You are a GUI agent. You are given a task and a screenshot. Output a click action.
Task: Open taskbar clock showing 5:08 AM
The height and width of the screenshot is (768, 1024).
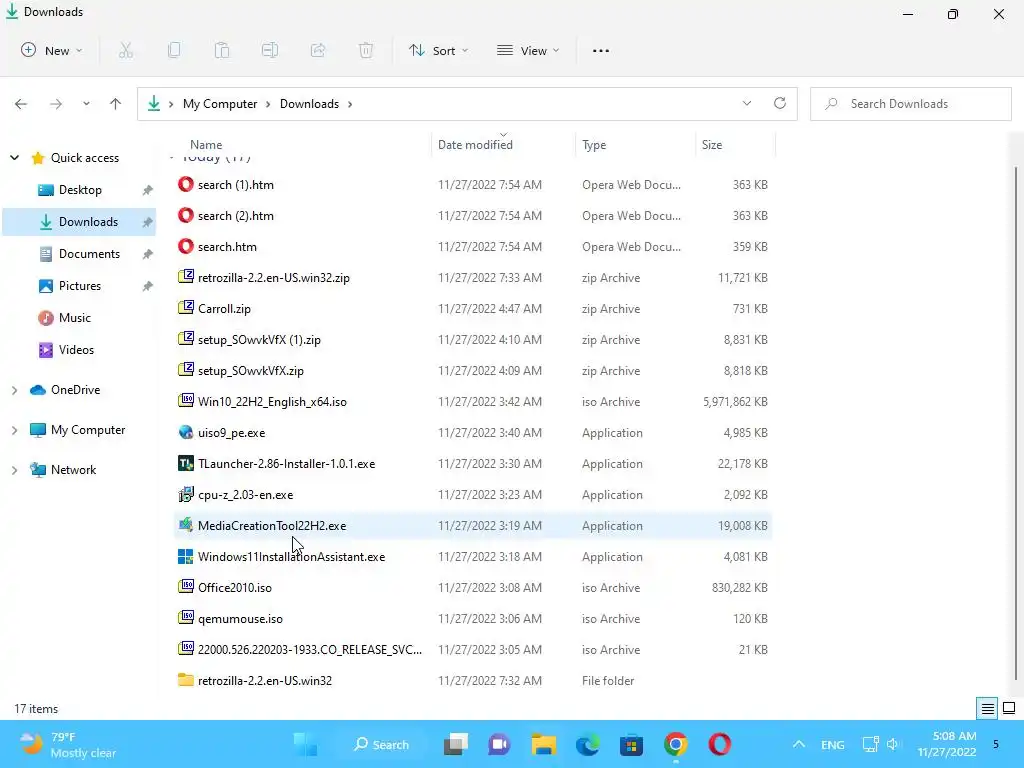point(947,744)
